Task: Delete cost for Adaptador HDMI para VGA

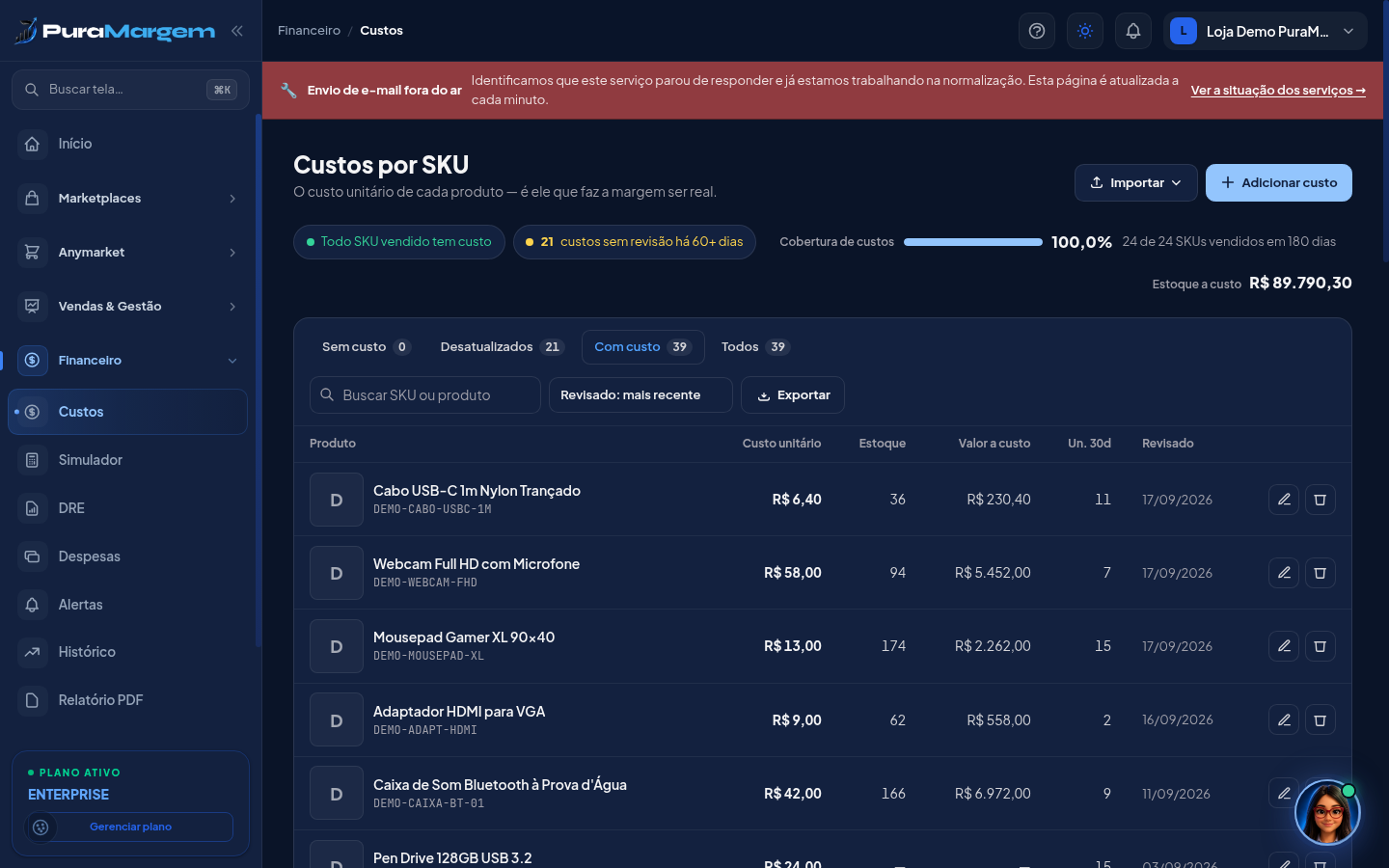Action: click(x=1321, y=719)
